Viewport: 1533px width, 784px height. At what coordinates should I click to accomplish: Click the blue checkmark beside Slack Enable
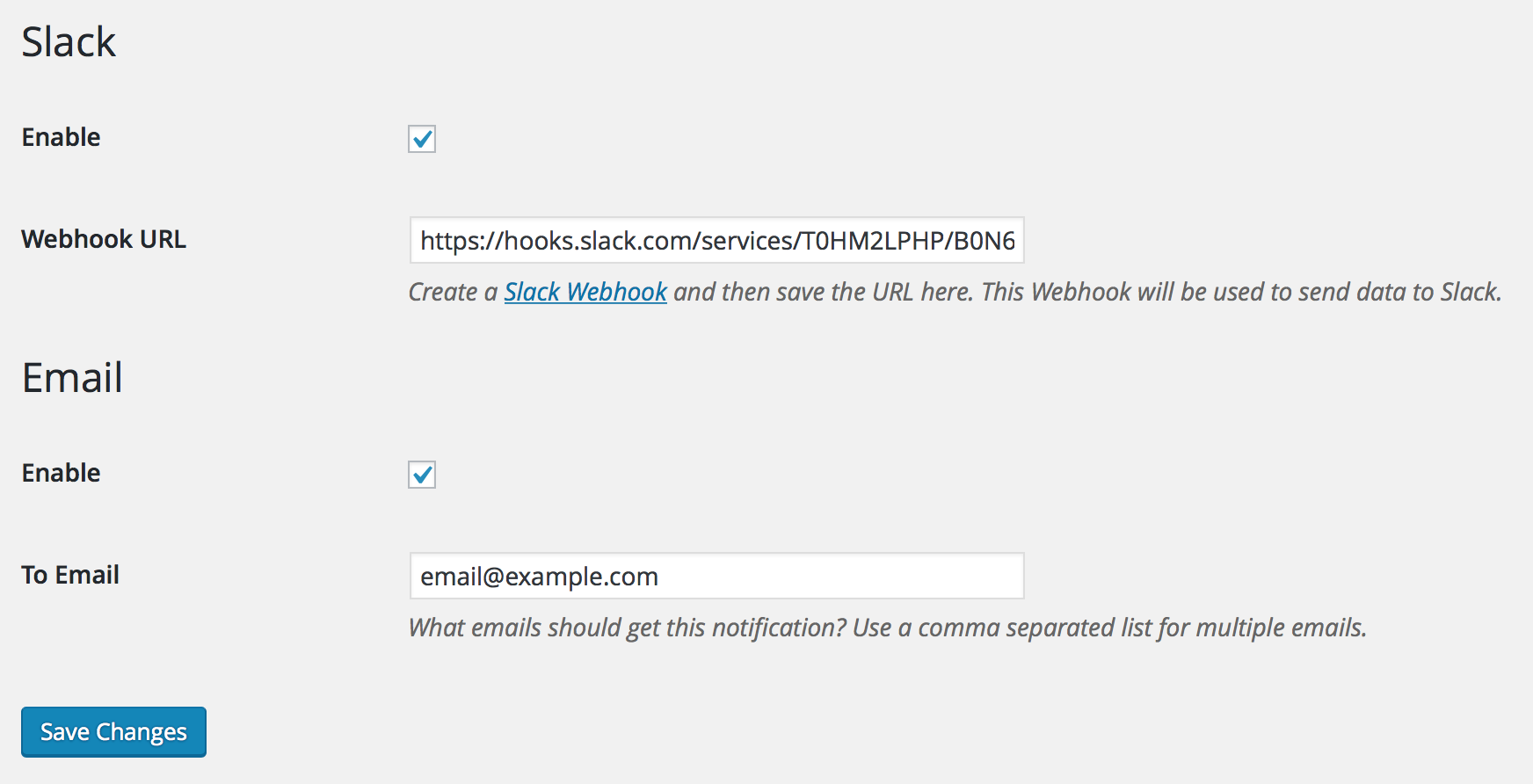pyautogui.click(x=423, y=138)
